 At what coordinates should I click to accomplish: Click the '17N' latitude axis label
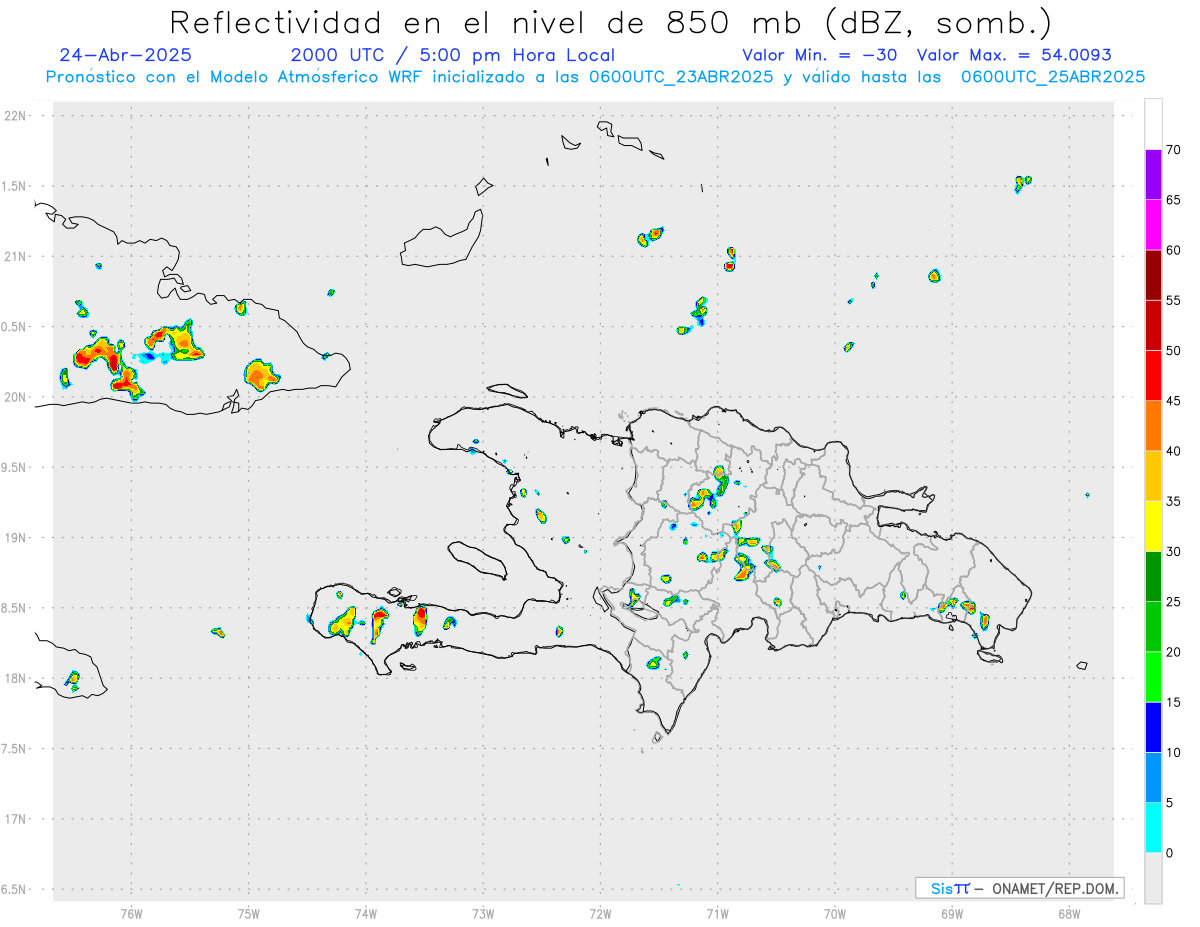pos(17,819)
